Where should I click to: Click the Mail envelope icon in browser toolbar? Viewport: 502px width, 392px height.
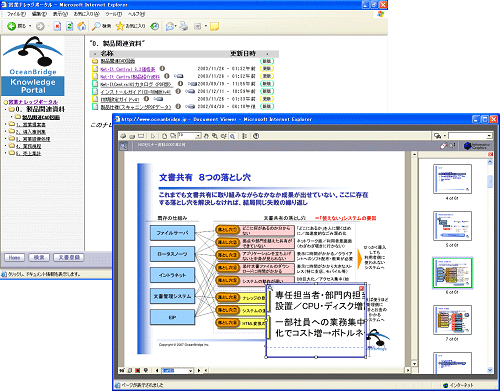point(170,26)
